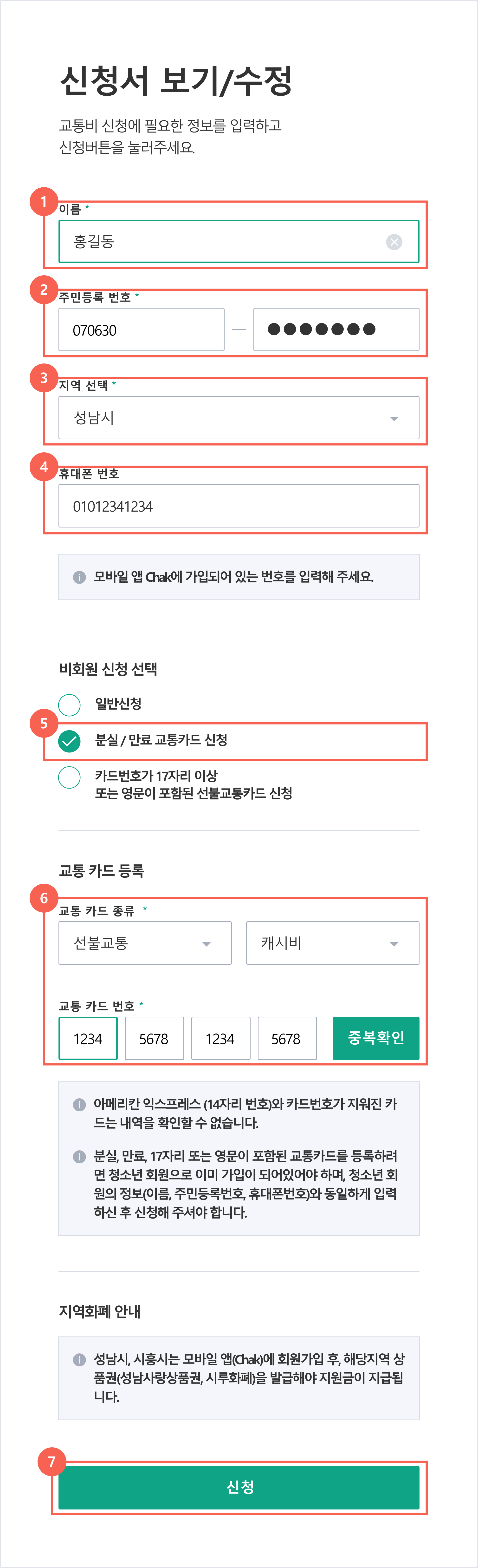Image resolution: width=478 pixels, height=1568 pixels.
Task: Click the 중복확인 button
Action: 376,1038
